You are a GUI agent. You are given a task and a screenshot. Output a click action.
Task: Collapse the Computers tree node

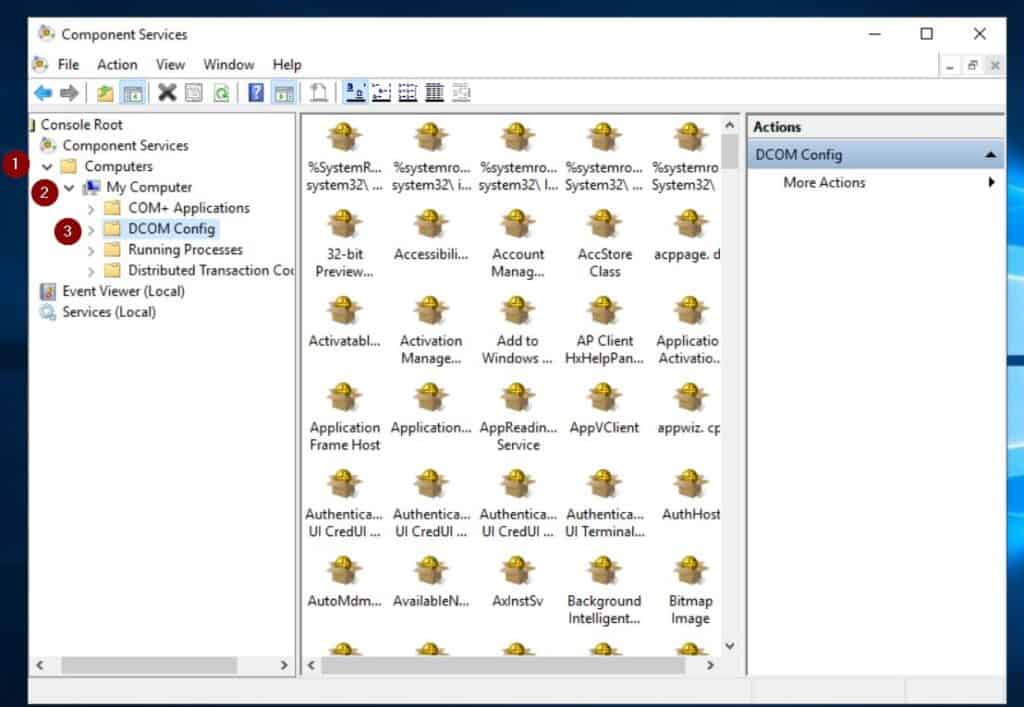47,167
